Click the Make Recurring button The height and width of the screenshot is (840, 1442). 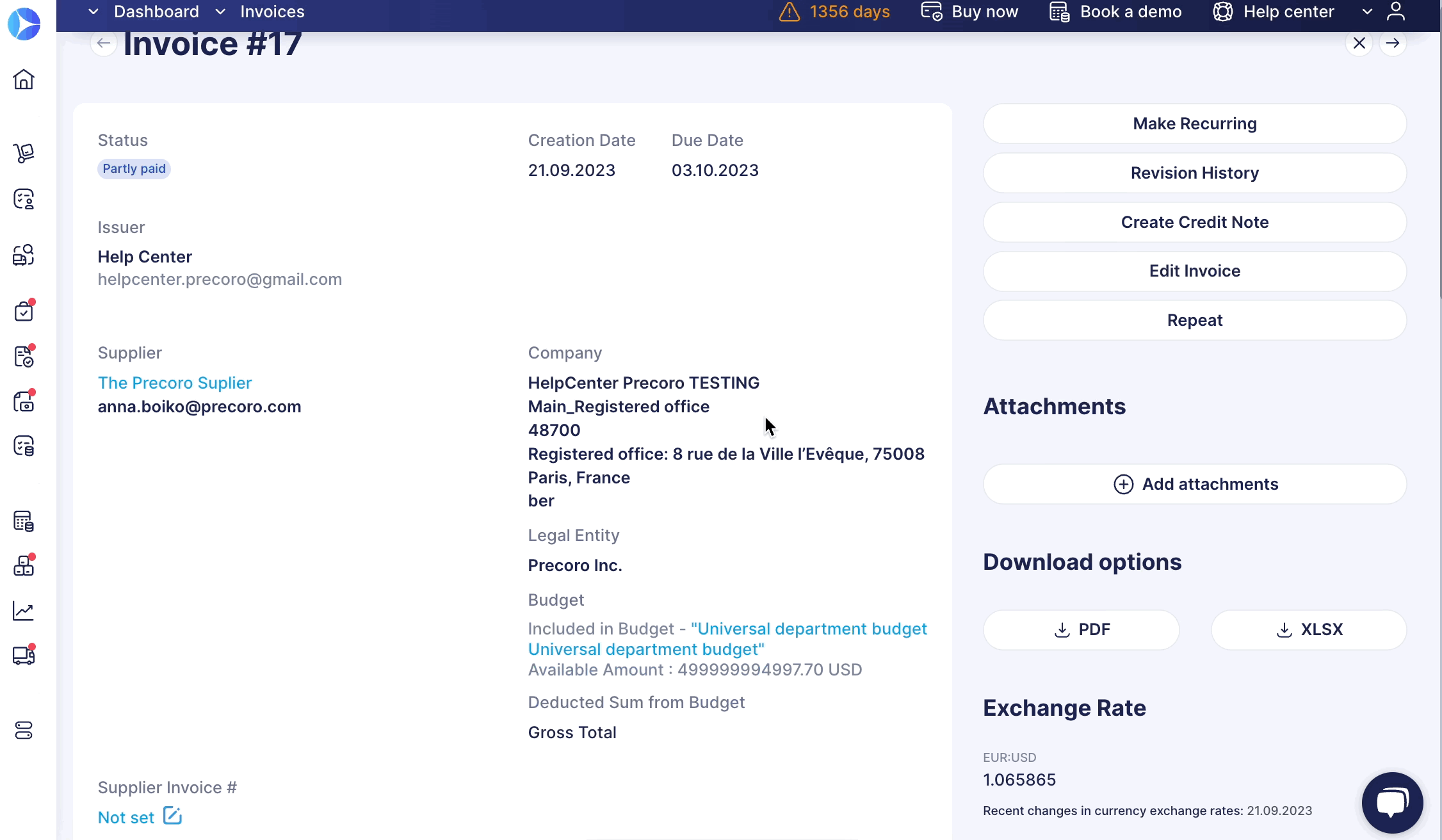[x=1195, y=124]
